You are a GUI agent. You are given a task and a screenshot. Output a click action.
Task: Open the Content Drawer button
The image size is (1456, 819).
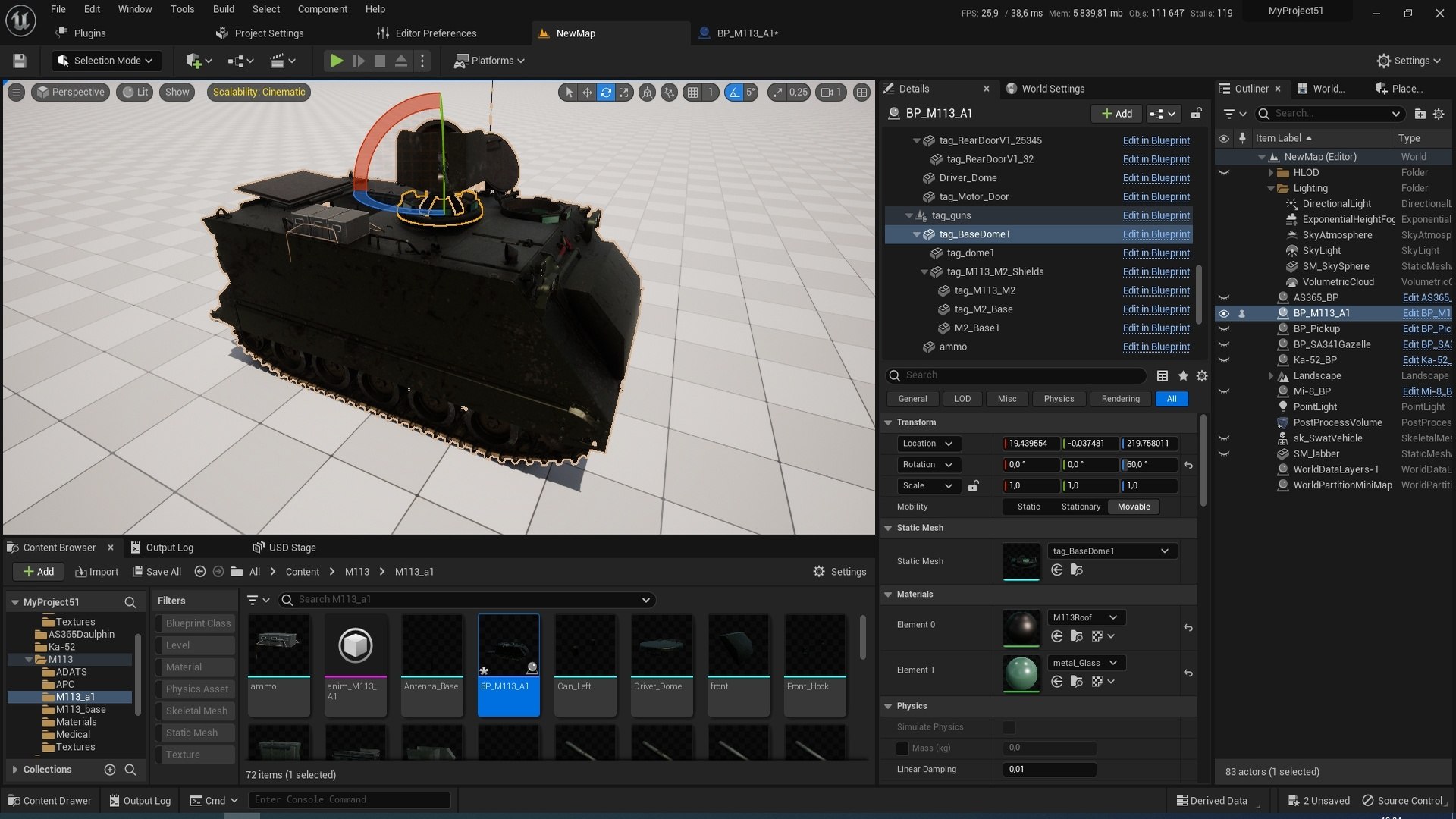coord(49,801)
